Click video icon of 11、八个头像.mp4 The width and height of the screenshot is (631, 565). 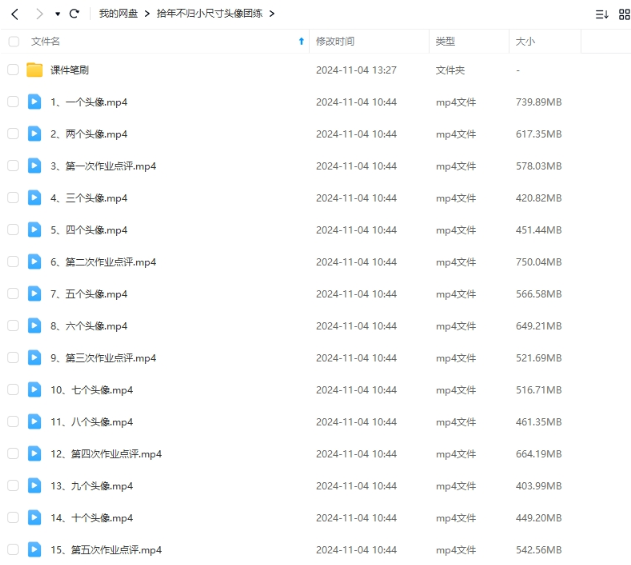tap(34, 421)
